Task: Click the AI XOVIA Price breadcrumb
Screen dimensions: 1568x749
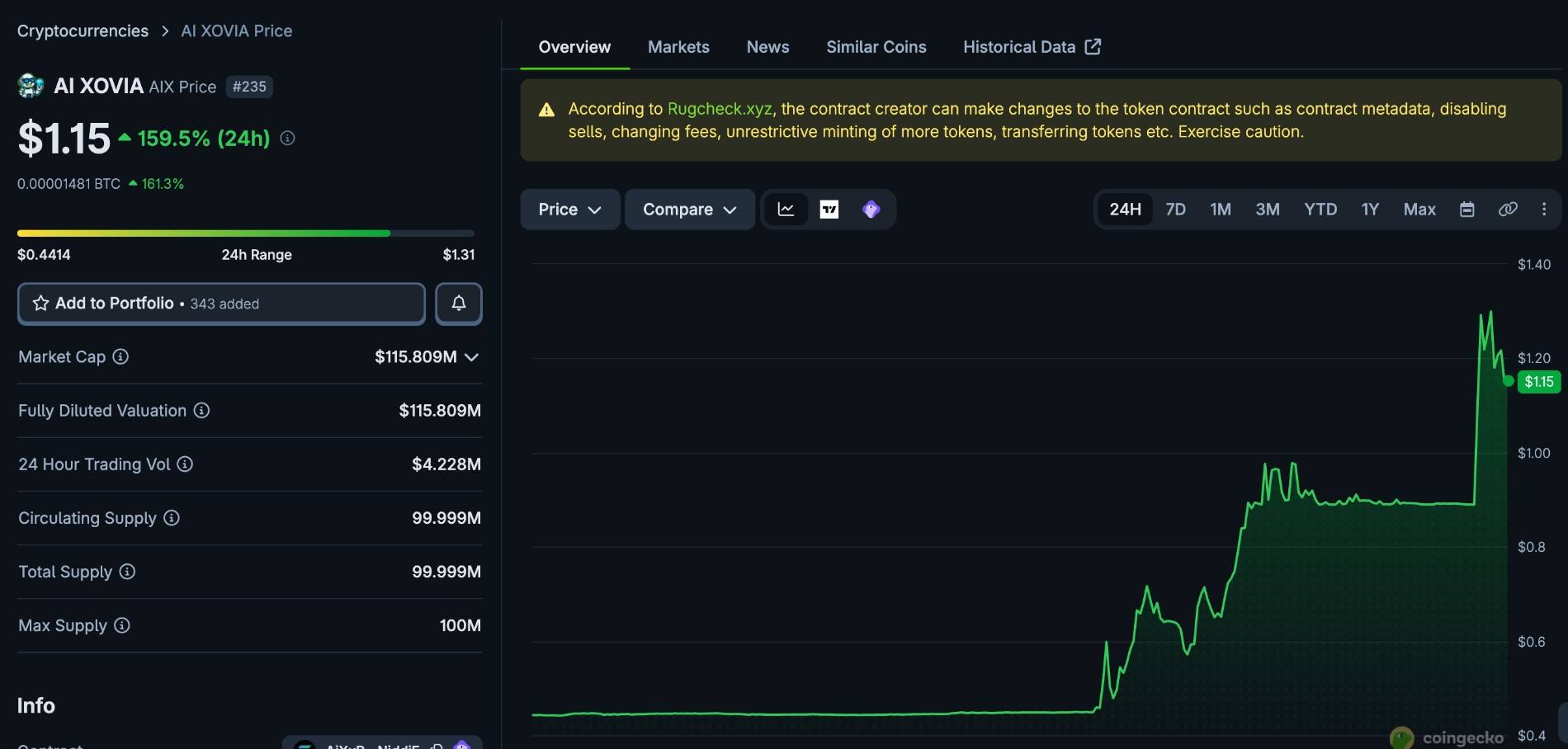Action: [x=237, y=31]
